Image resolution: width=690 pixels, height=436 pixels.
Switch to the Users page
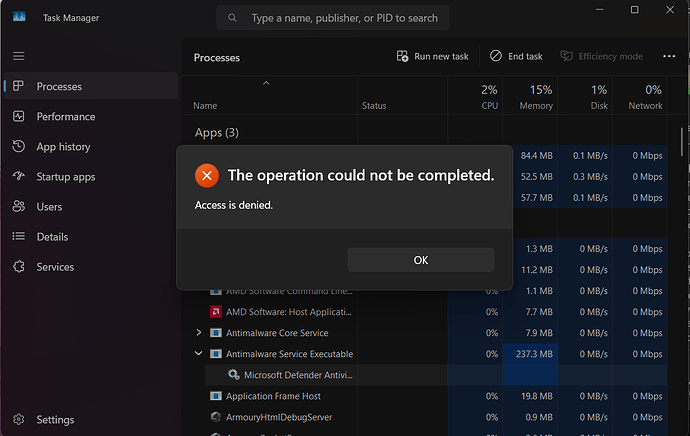(x=49, y=207)
